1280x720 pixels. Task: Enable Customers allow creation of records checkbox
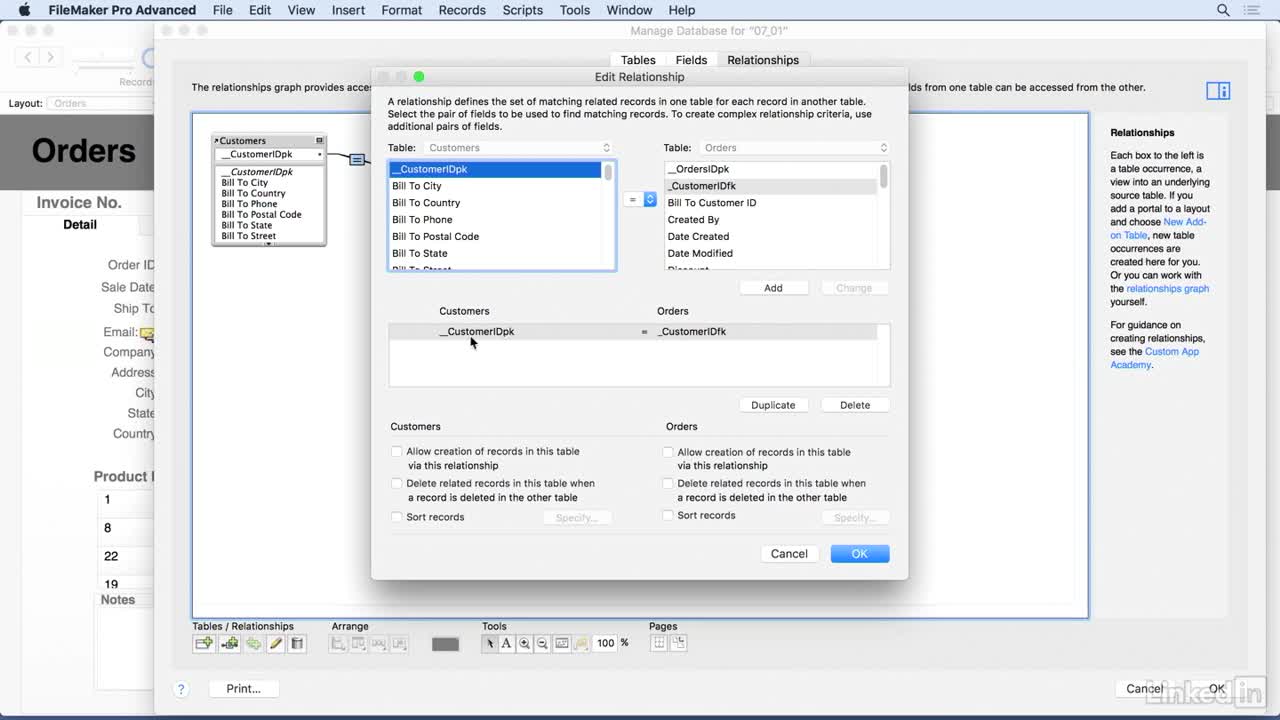pyautogui.click(x=397, y=452)
